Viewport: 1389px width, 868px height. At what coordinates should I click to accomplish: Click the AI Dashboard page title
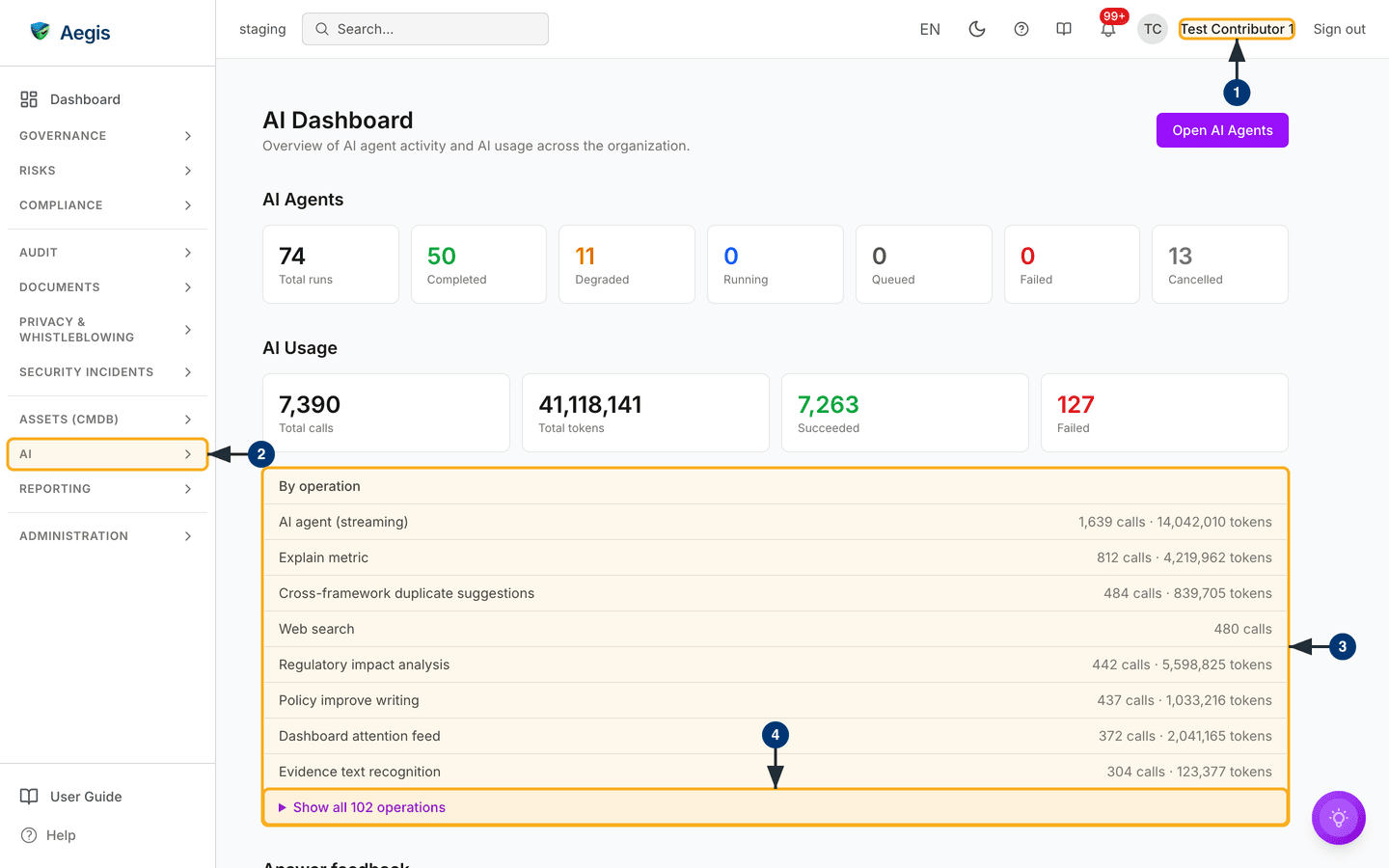point(338,121)
